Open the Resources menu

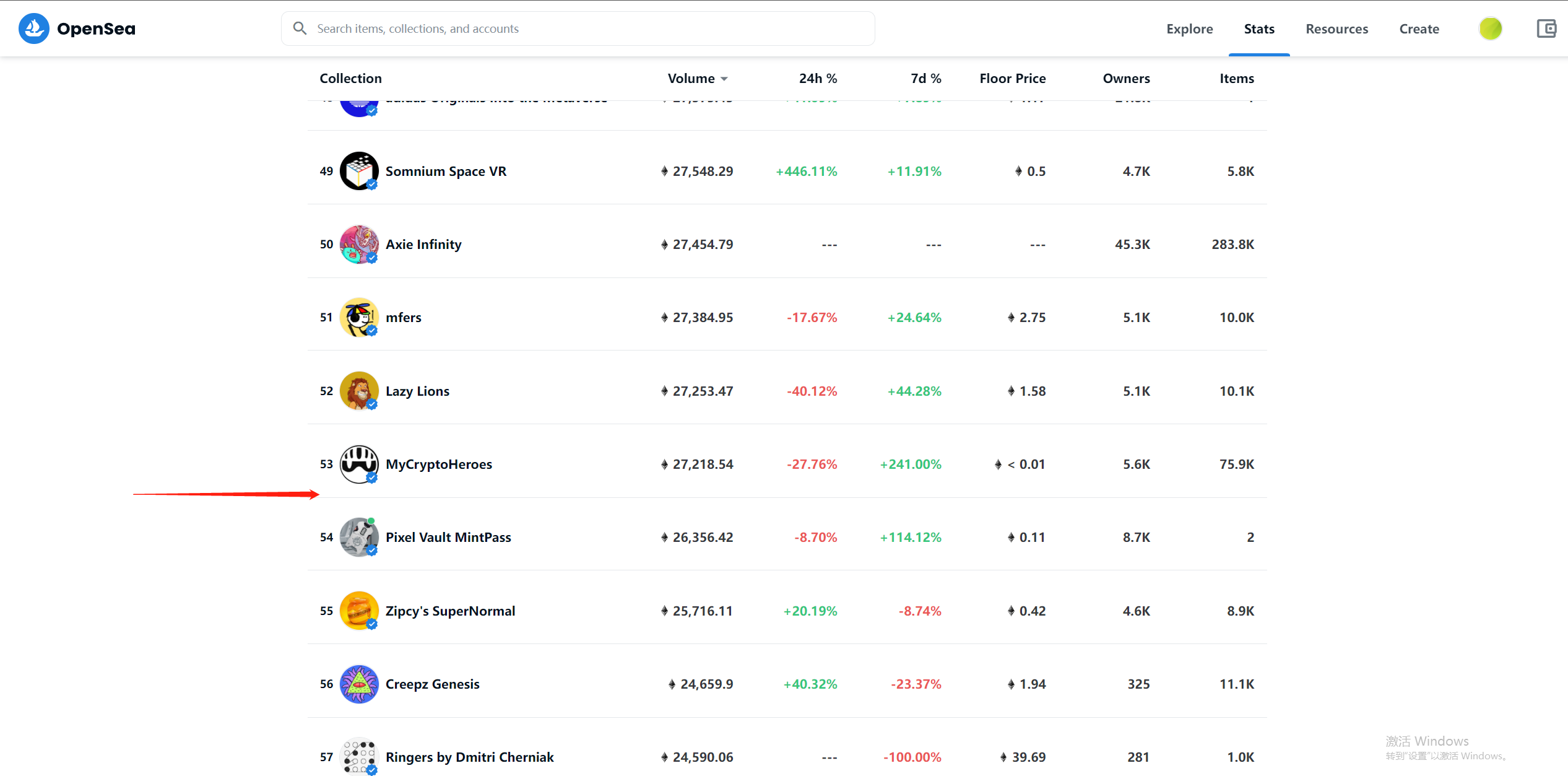pyautogui.click(x=1336, y=28)
